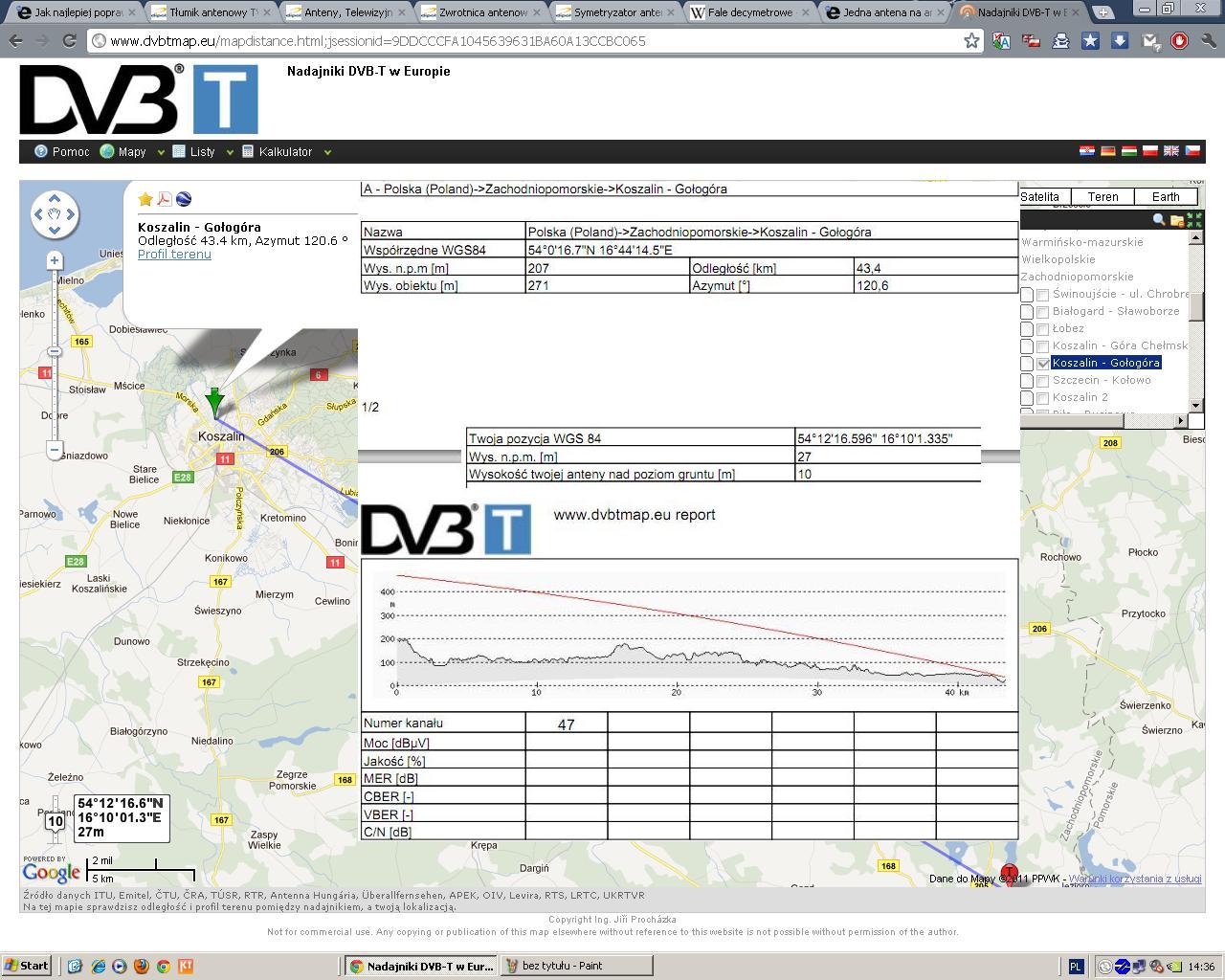This screenshot has height=980, width=1225.
Task: Tick the Świnoujście - ul. Chrobrego checkbox
Action: tap(1043, 295)
